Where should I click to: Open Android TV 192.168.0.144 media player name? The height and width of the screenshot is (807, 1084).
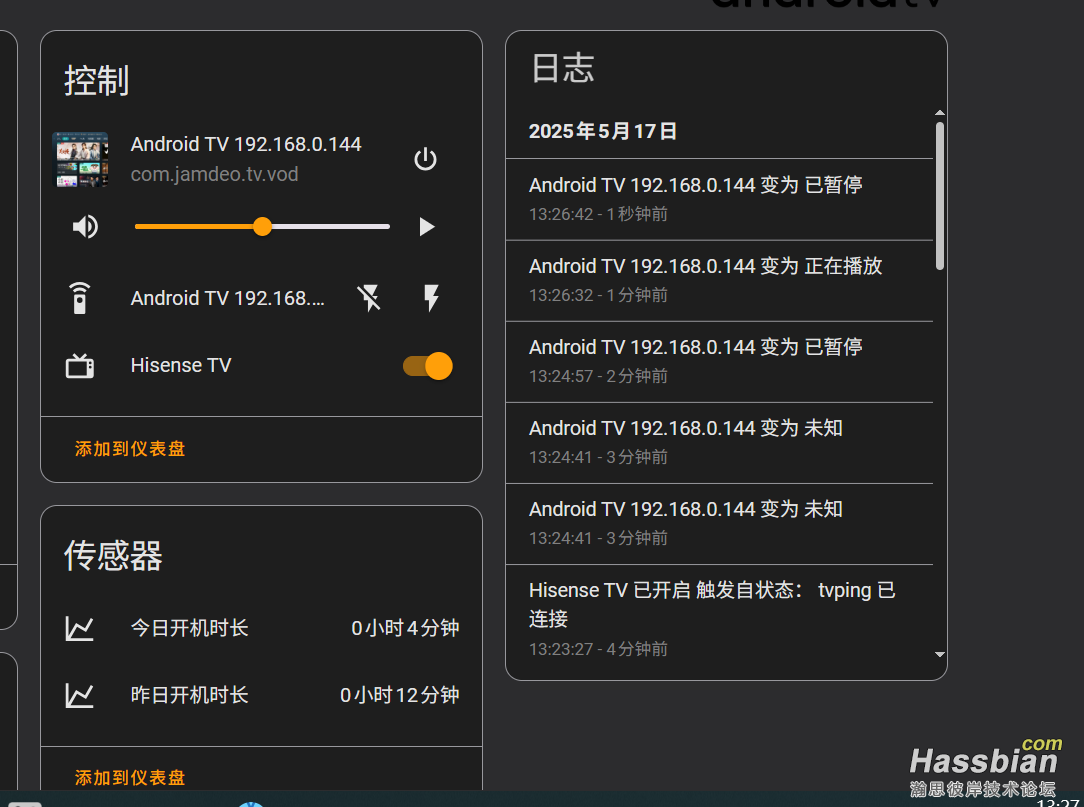[246, 144]
